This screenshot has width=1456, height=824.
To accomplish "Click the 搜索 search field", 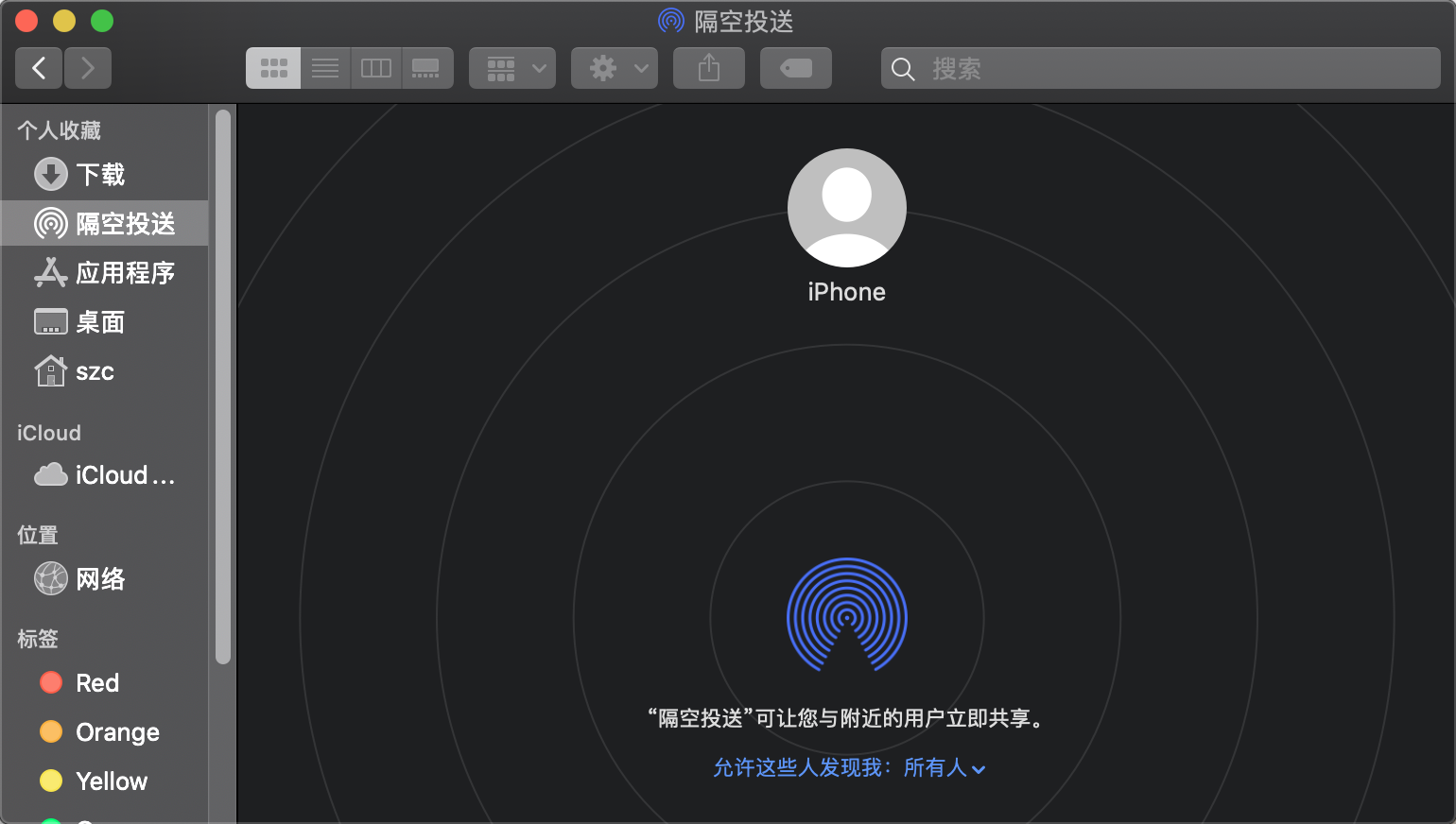I will click(1161, 68).
